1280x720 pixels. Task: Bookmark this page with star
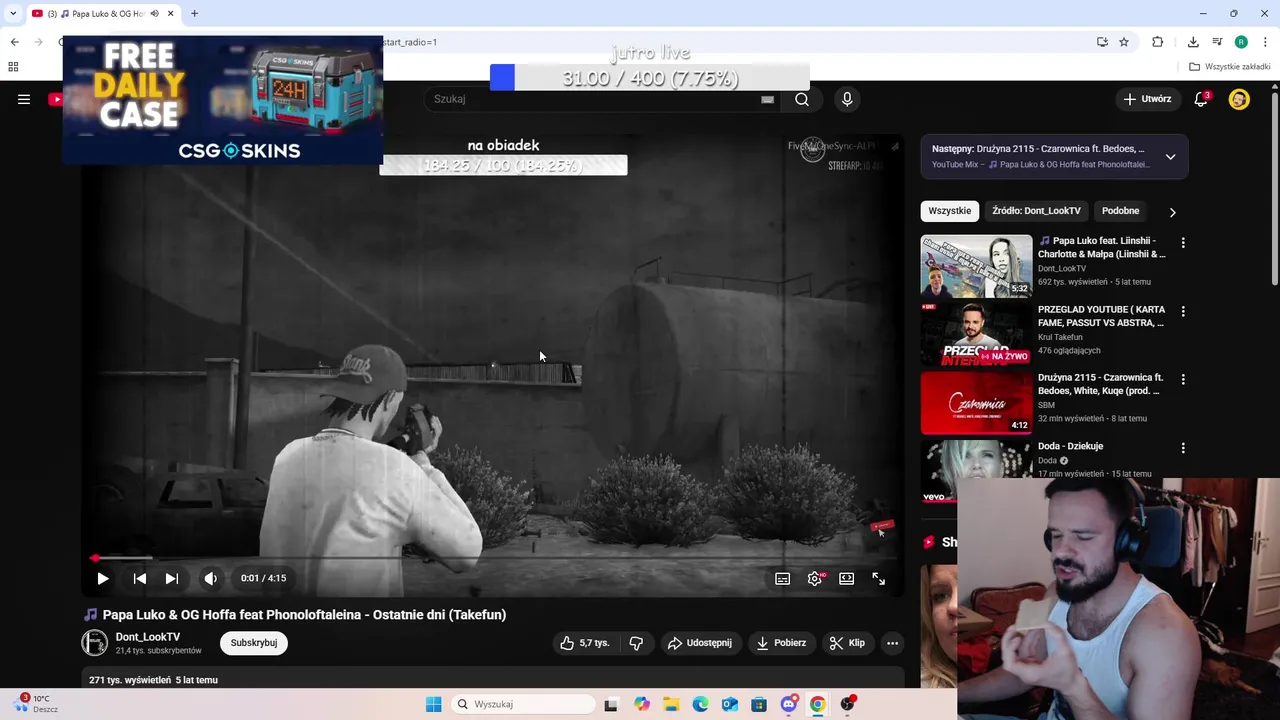[1124, 42]
